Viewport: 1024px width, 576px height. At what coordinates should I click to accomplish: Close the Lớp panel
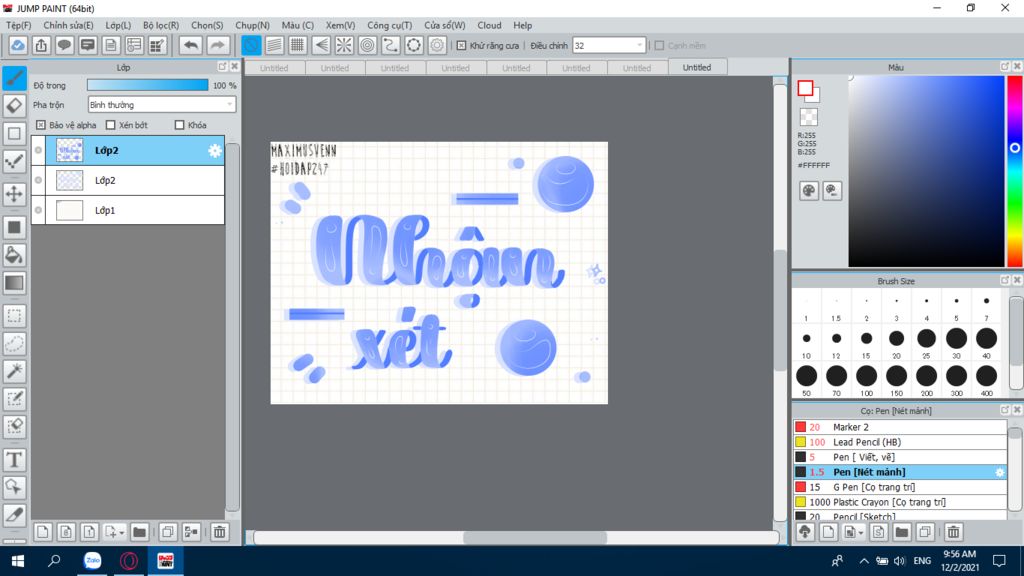(x=234, y=67)
